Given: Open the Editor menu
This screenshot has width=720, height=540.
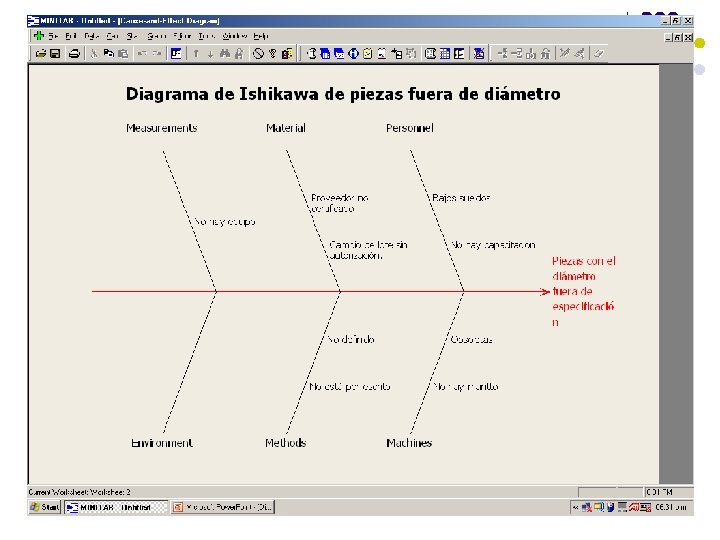Looking at the screenshot, I should (x=182, y=36).
